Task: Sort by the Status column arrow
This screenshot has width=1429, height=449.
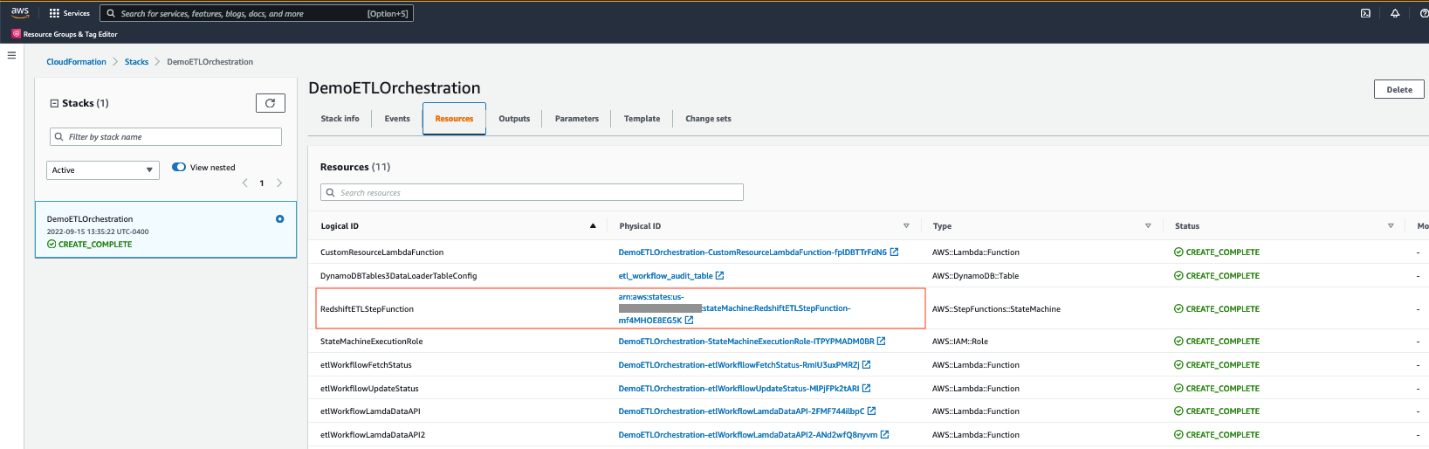Action: (1391, 226)
